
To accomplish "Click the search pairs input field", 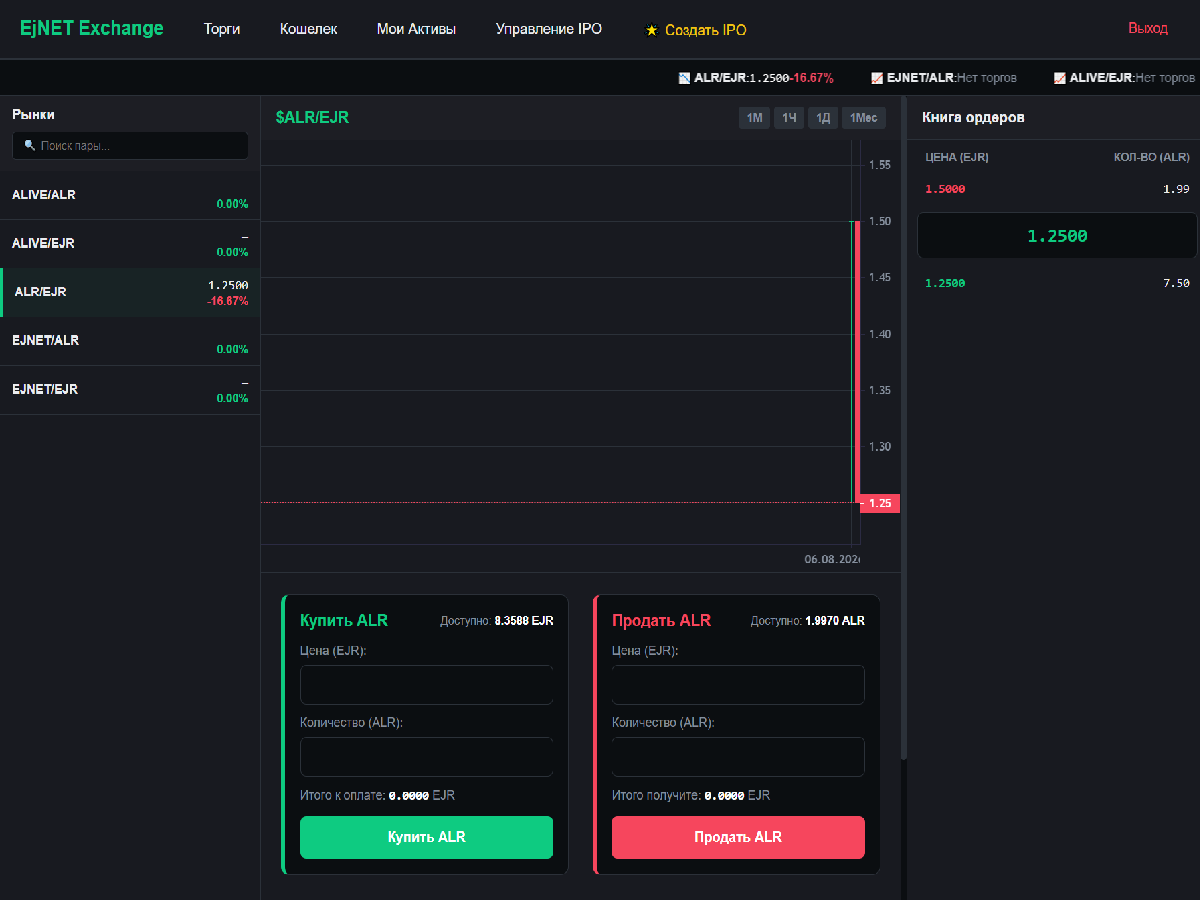I will [x=130, y=146].
